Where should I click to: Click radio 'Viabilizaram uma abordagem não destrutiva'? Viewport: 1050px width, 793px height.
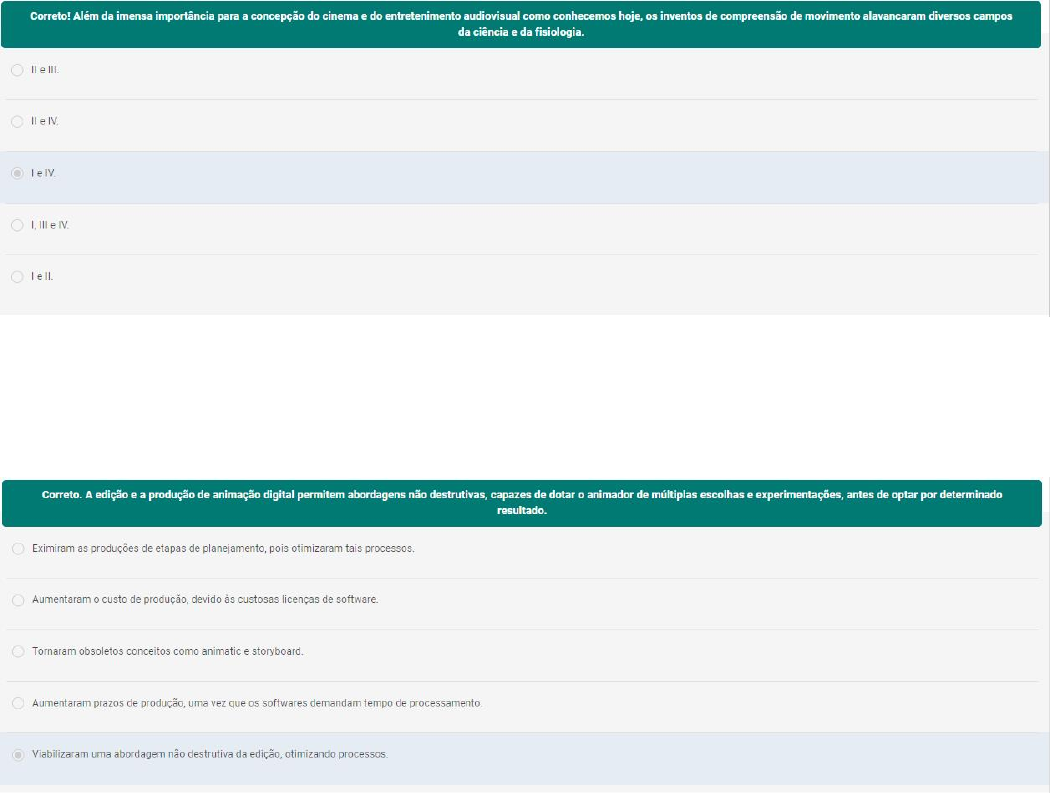17,754
